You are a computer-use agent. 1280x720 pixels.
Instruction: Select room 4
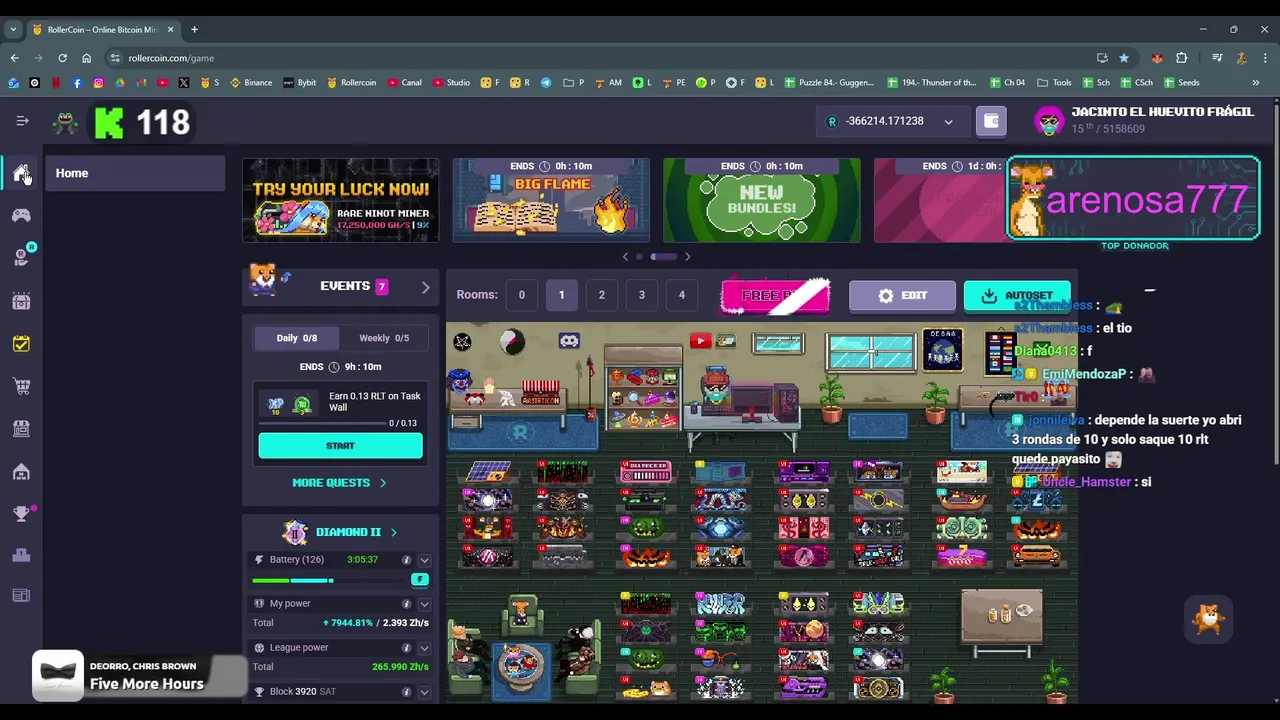(681, 295)
